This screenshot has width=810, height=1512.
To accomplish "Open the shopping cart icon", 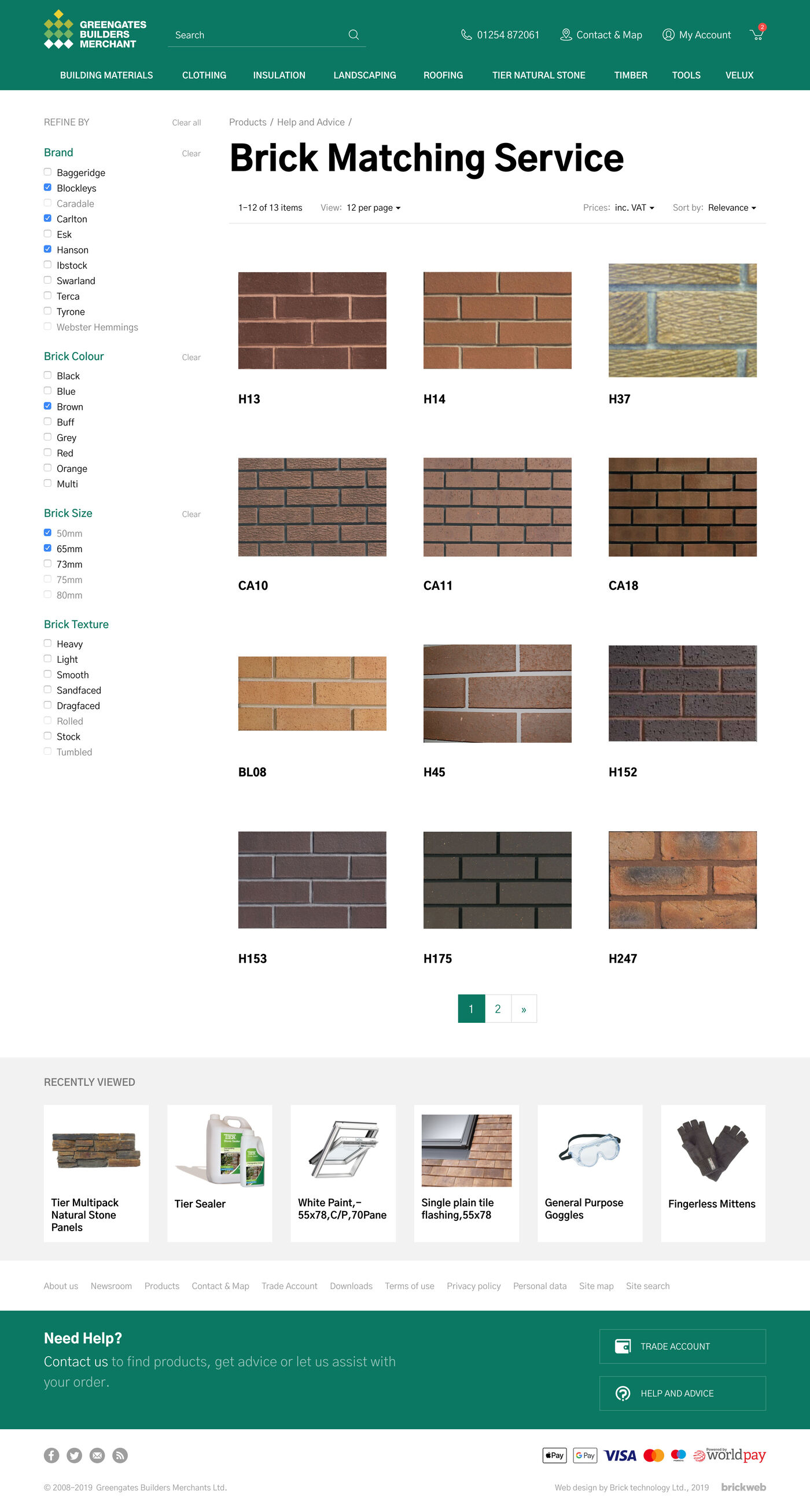I will [x=757, y=35].
